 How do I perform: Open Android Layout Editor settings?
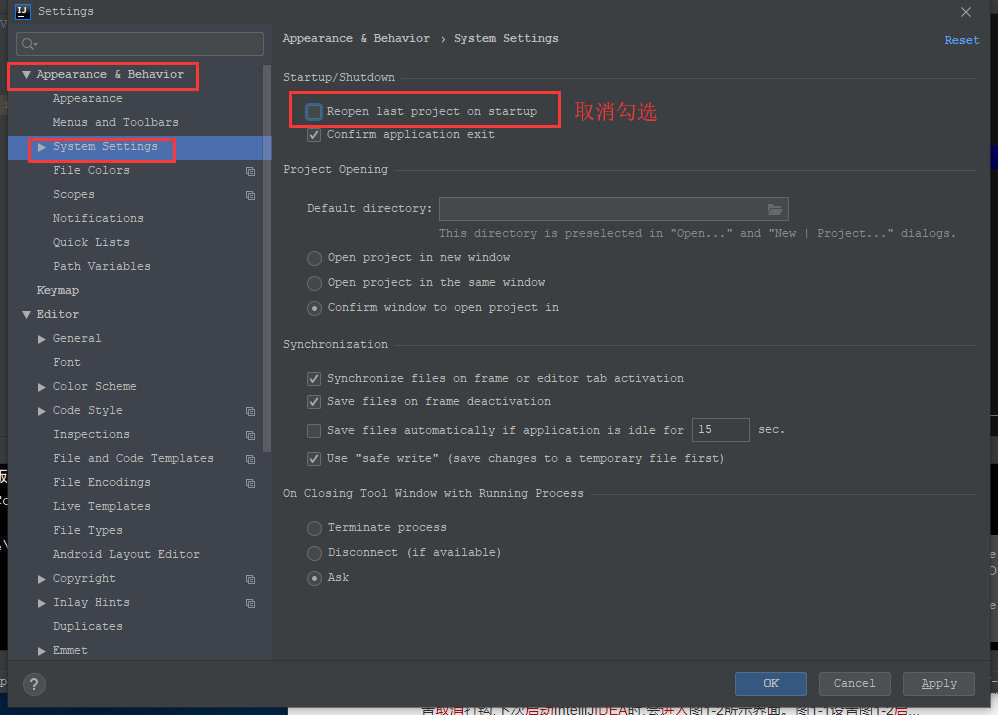click(126, 555)
